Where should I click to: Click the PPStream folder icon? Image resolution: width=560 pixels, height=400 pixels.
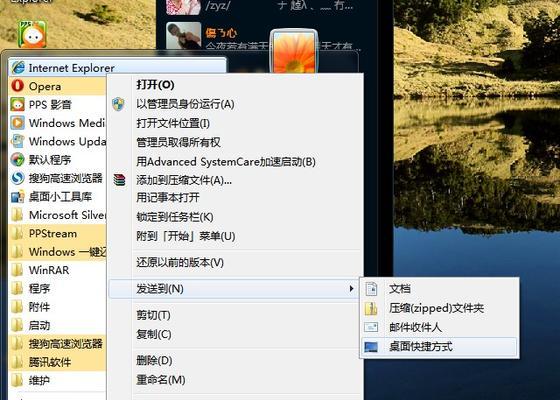tap(17, 233)
